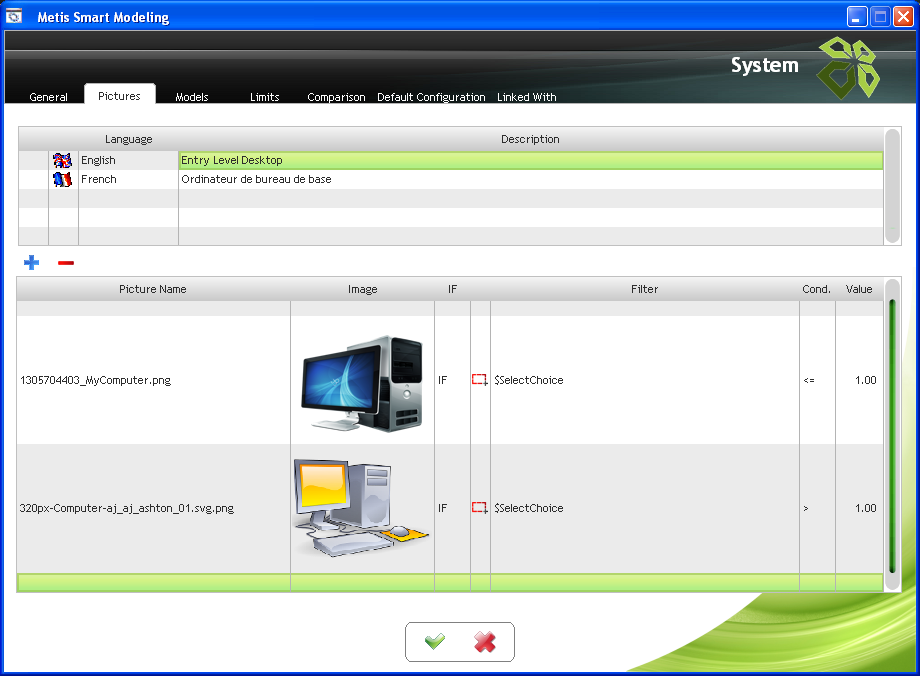Select the yellow-screen computer image thumbnail
This screenshot has width=920, height=676.
[x=361, y=508]
